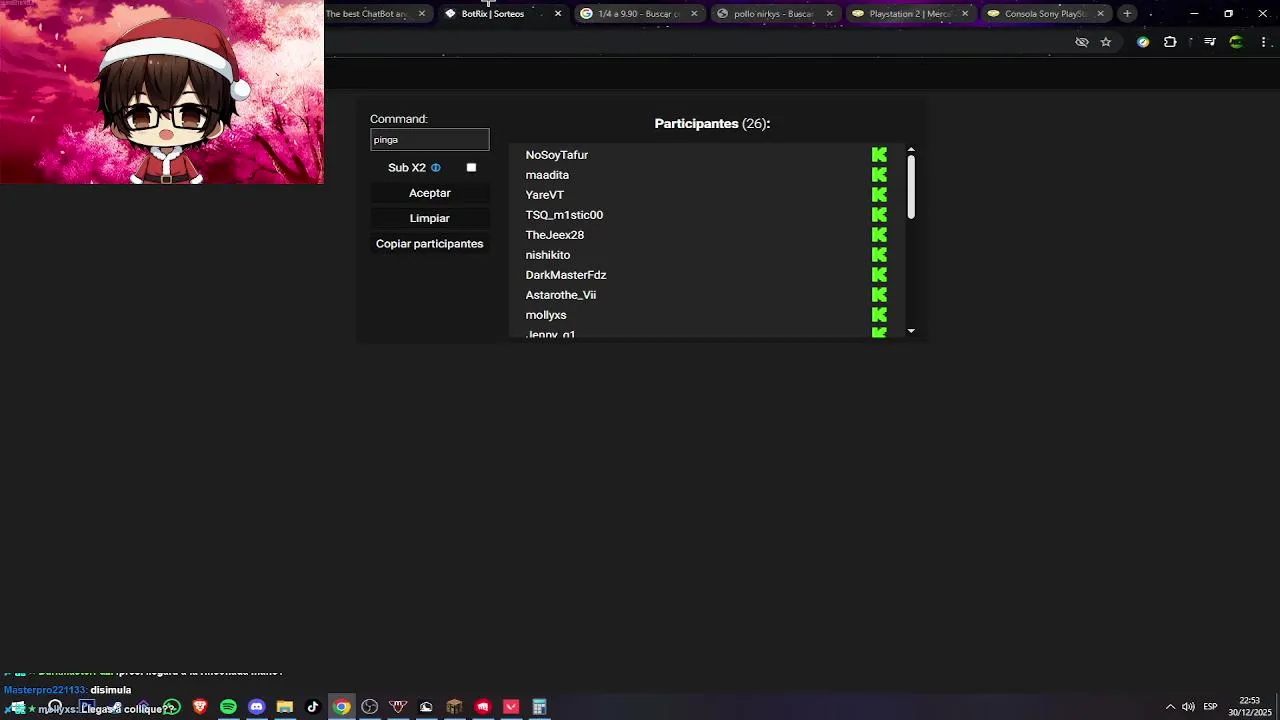Select participant name DarkMasterFdz
Image resolution: width=1280 pixels, height=720 pixels.
[x=566, y=275]
